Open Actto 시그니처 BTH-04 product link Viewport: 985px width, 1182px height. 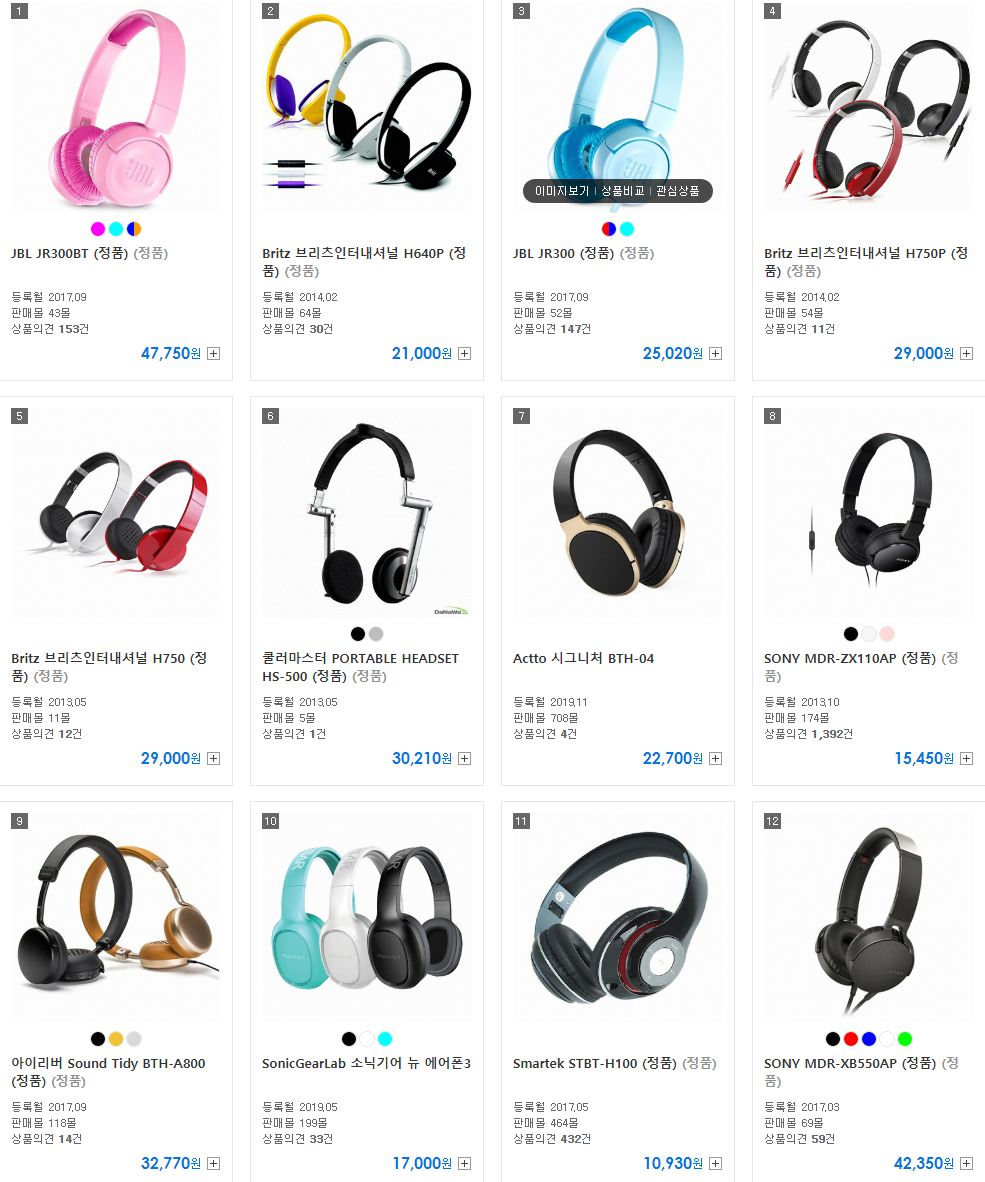click(x=583, y=658)
